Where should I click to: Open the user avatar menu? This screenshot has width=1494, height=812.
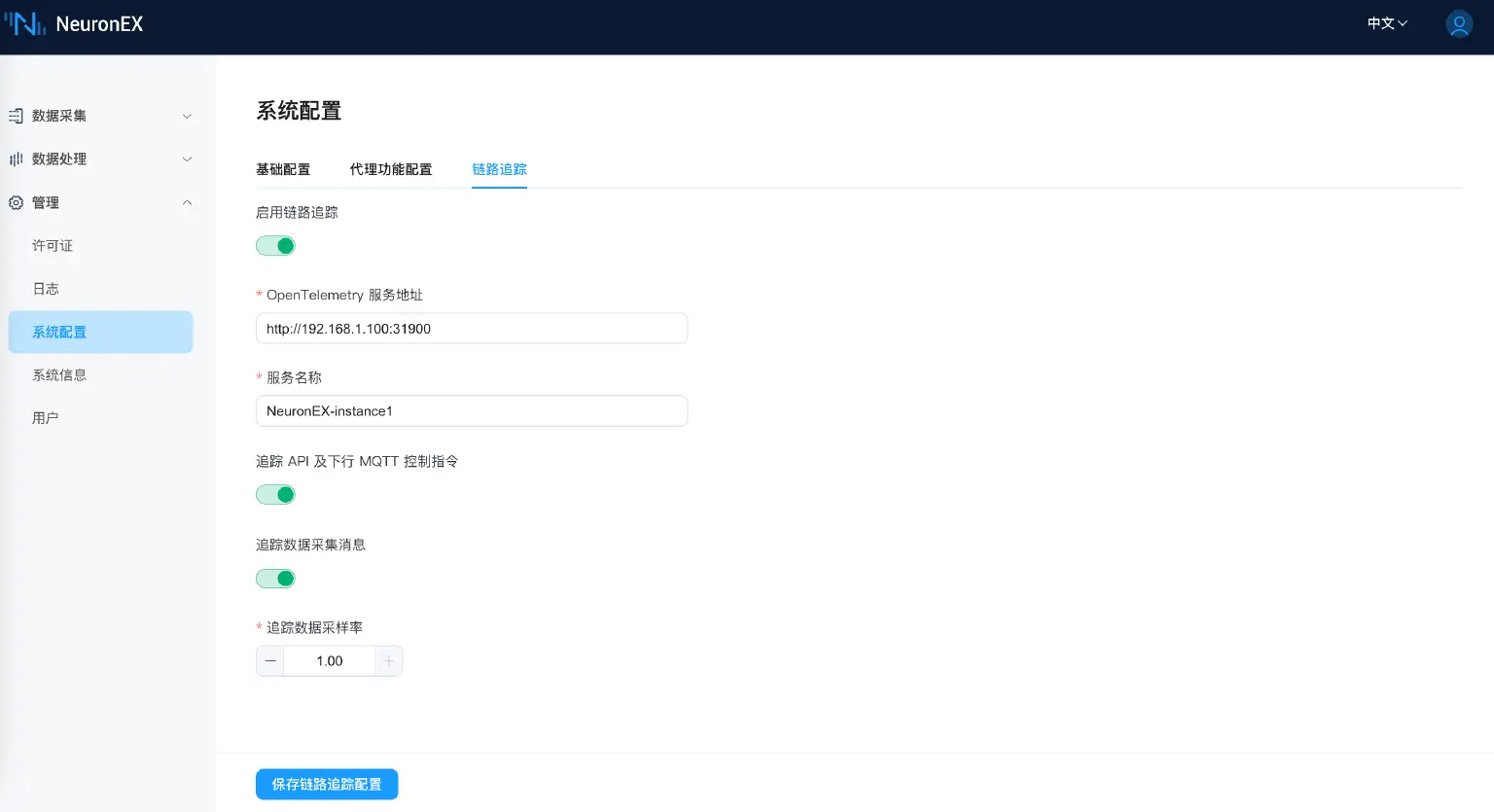click(x=1459, y=24)
